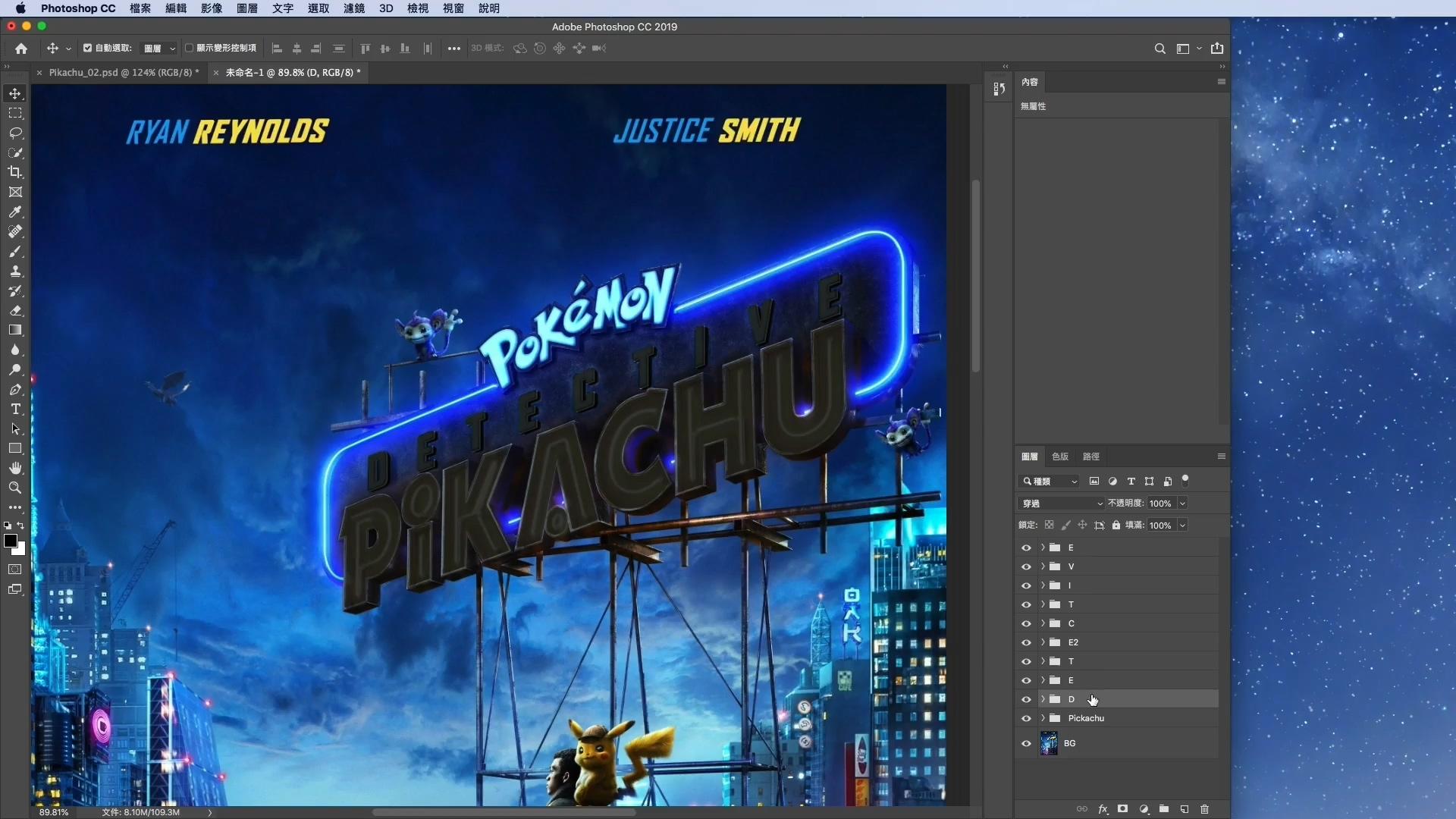This screenshot has width=1456, height=819.
Task: Open the 不透明度 opacity dropdown arrow
Action: 1182,504
